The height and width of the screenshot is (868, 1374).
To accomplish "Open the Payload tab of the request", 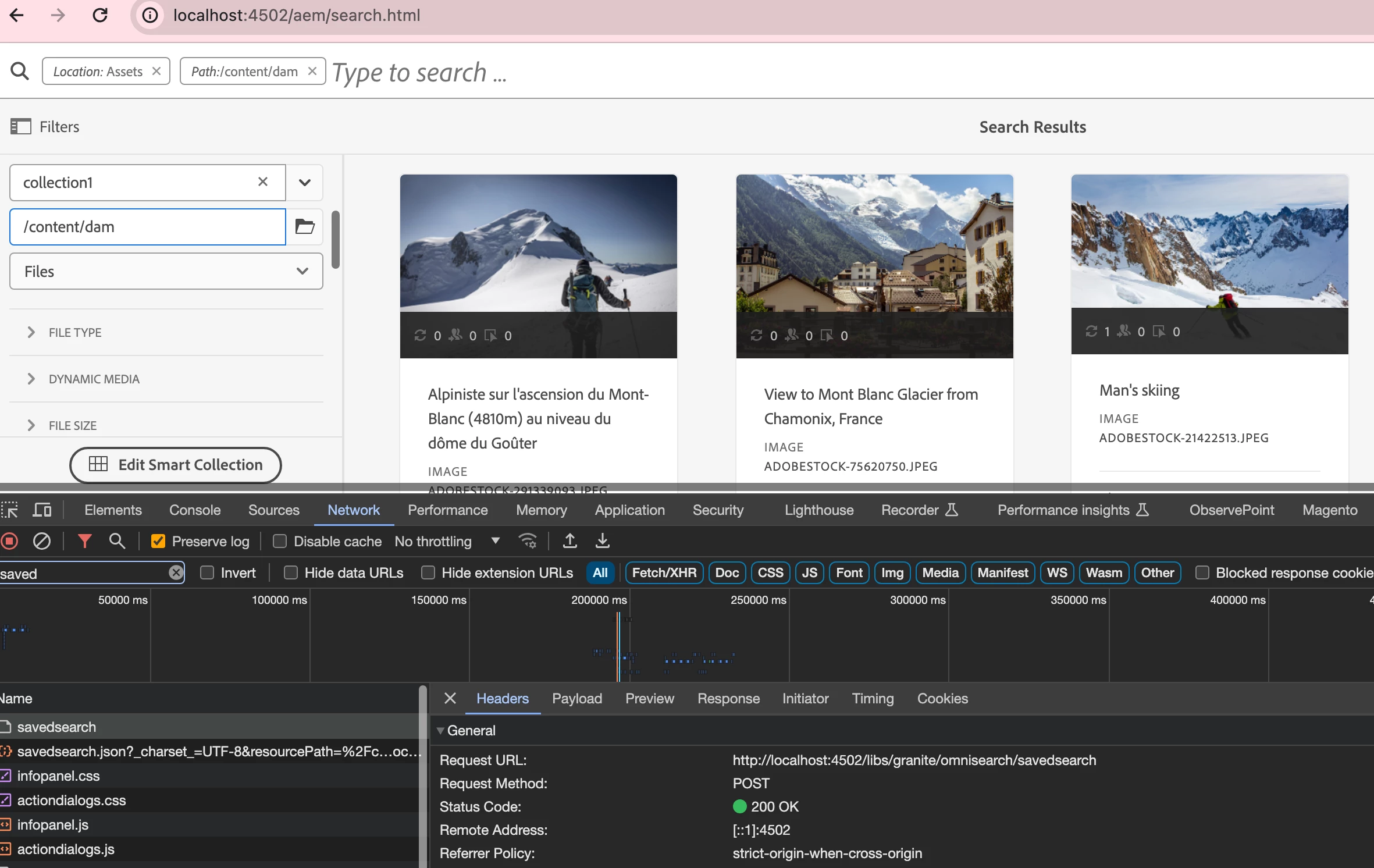I will (576, 698).
